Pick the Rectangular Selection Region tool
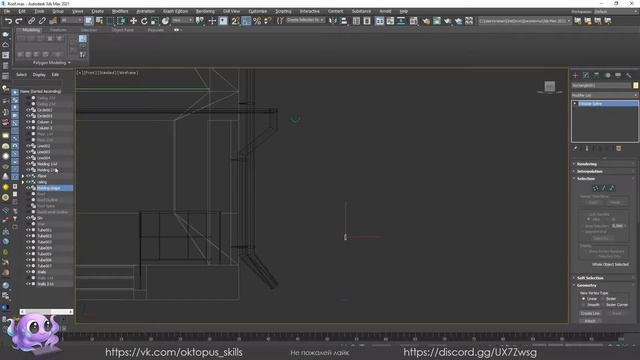This screenshot has height=360, width=640. click(x=110, y=21)
